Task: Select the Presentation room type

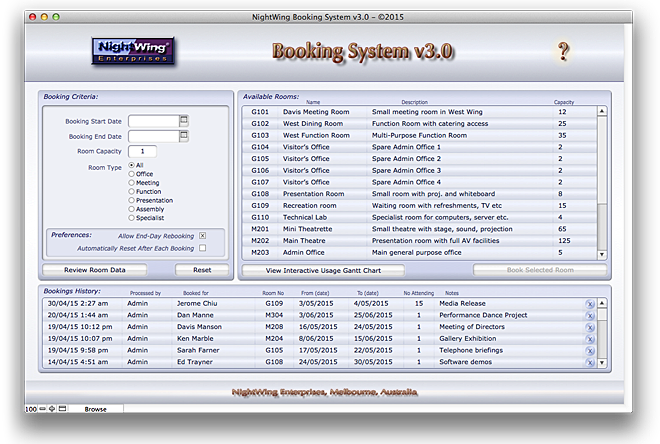Action: point(131,200)
